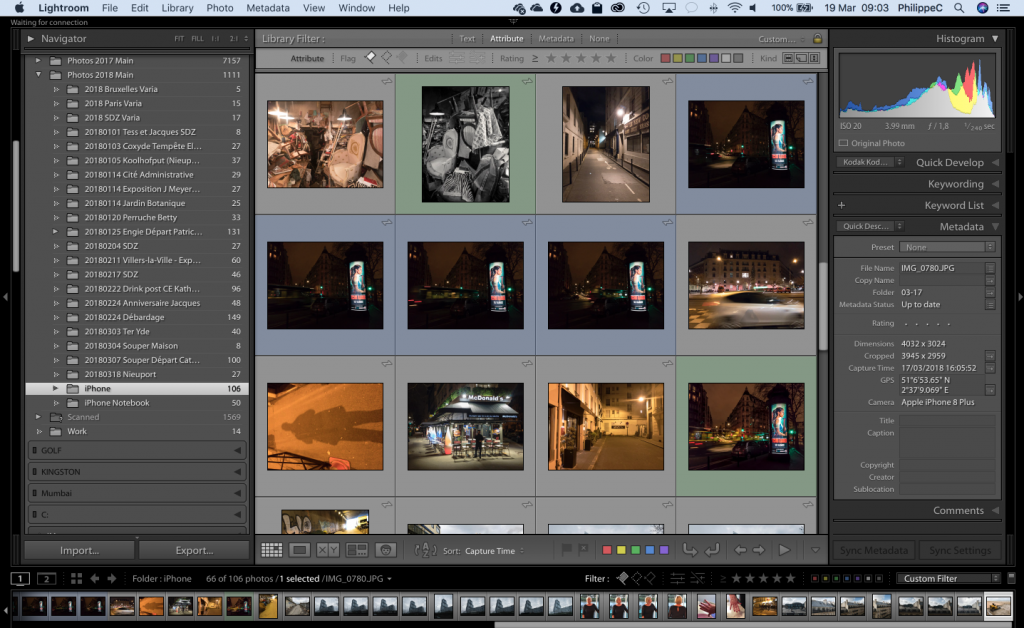This screenshot has height=628, width=1024.
Task: Open metadata Preset None dropdown
Action: coord(946,247)
